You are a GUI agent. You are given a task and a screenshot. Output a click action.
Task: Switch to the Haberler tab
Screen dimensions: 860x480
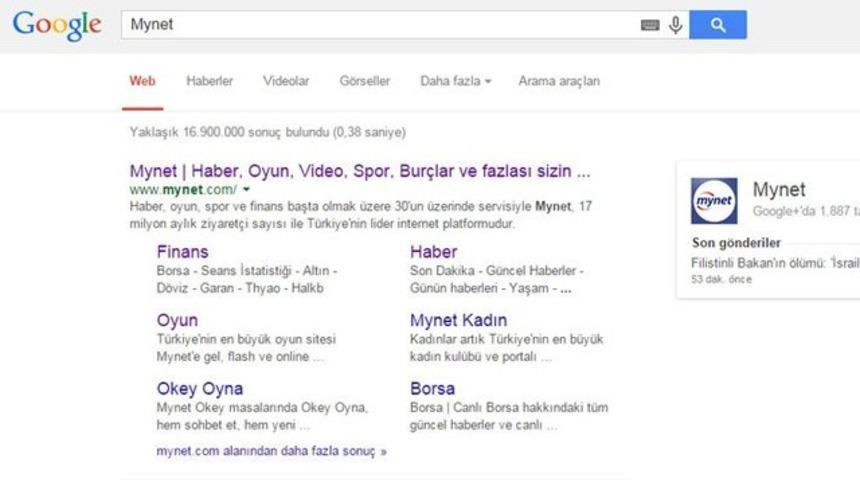210,81
